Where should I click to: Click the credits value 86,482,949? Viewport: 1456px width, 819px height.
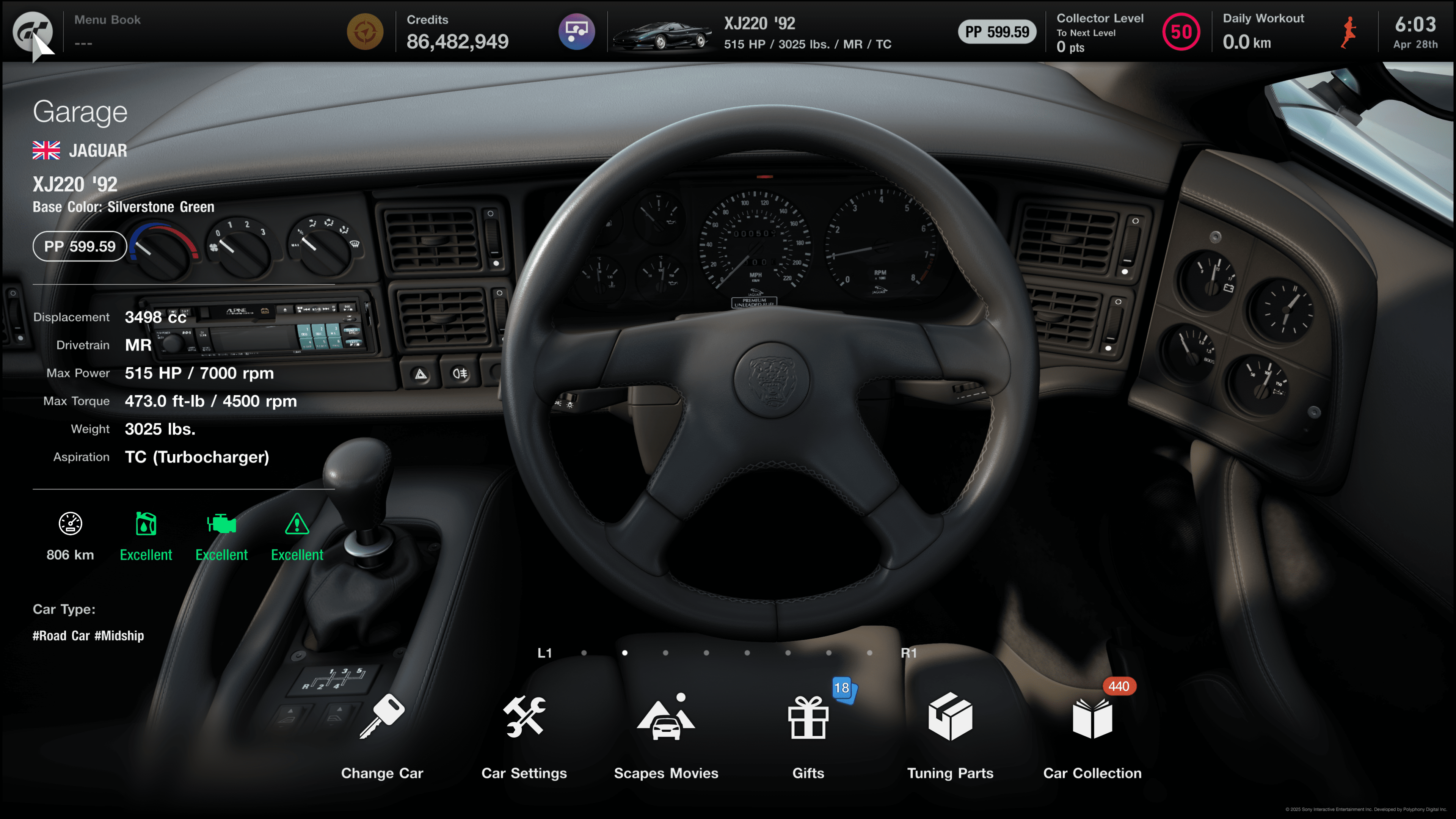pyautogui.click(x=457, y=41)
